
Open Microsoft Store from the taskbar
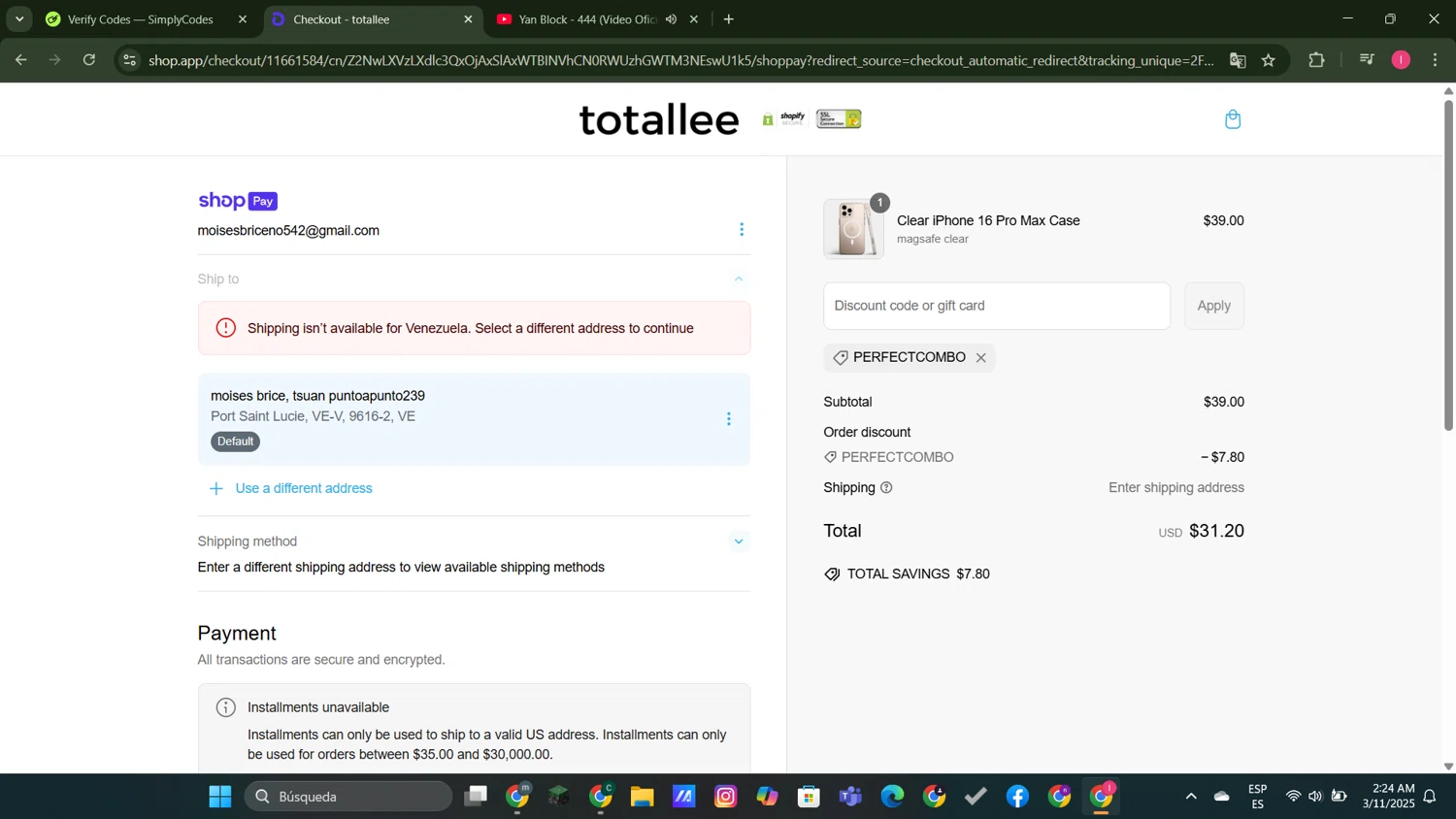coord(810,797)
